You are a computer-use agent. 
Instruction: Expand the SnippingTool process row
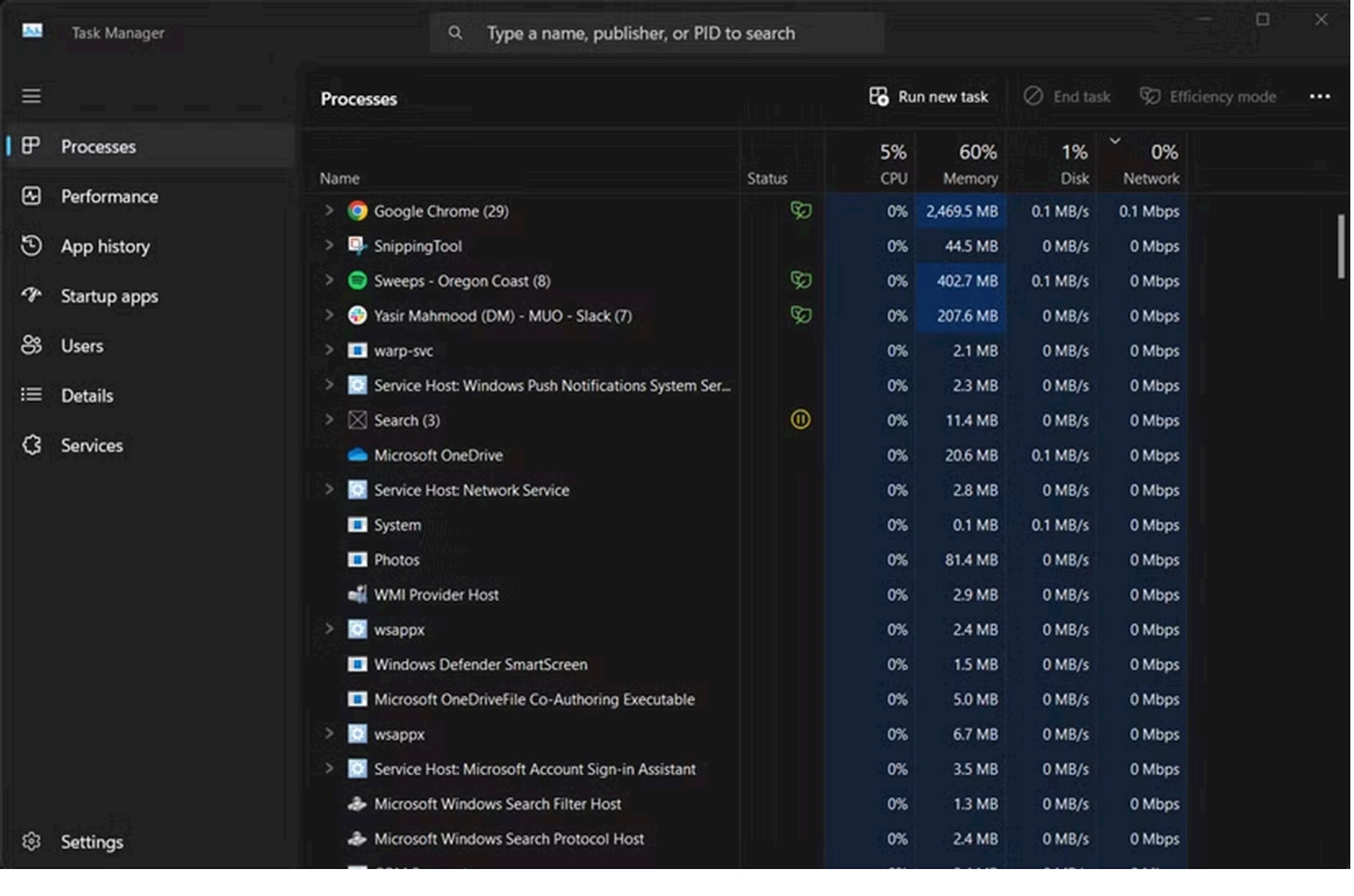[329, 245]
